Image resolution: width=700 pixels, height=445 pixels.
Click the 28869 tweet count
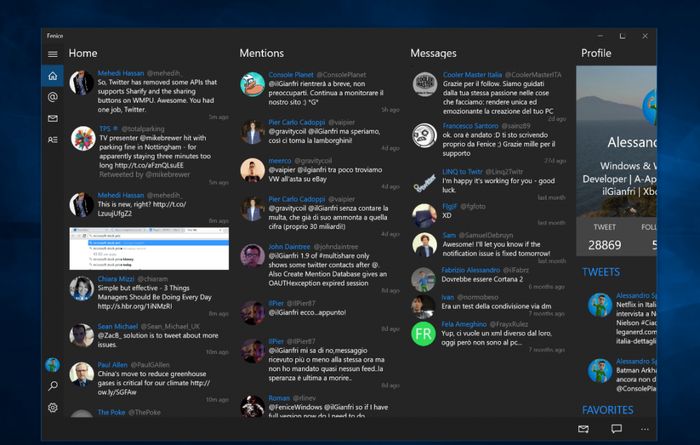[605, 245]
